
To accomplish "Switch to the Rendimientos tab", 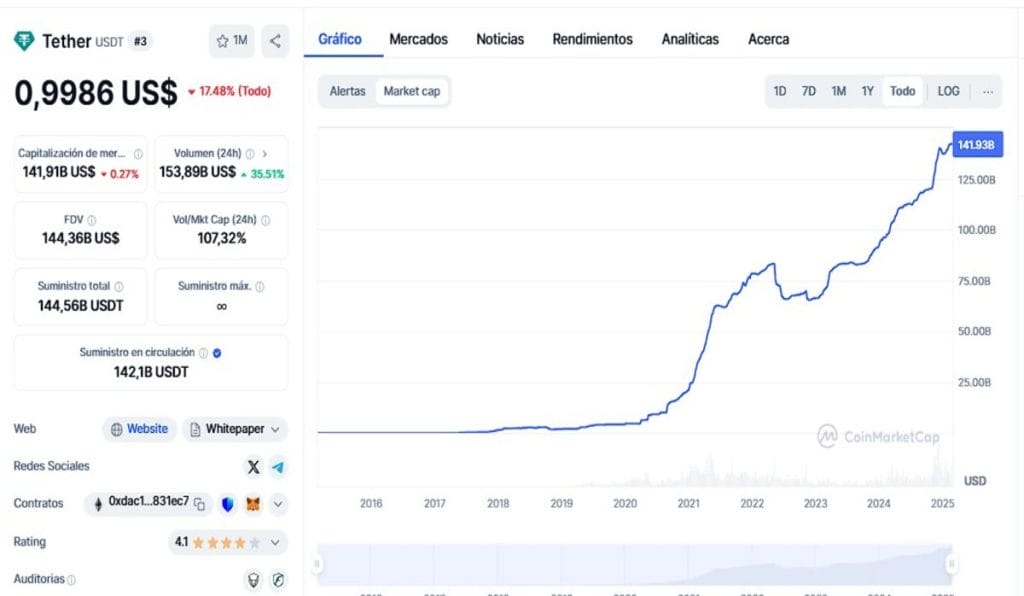I will tap(592, 39).
